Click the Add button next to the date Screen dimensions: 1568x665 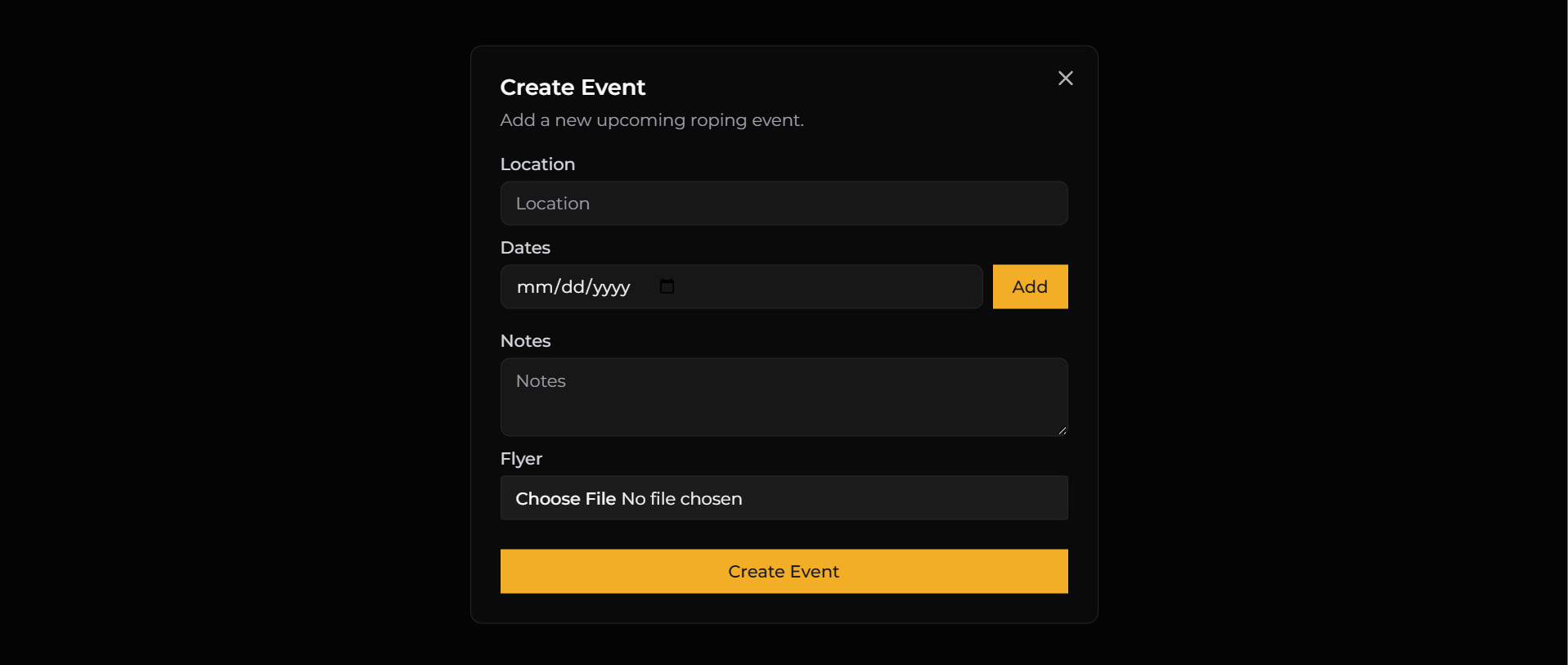(x=1029, y=286)
